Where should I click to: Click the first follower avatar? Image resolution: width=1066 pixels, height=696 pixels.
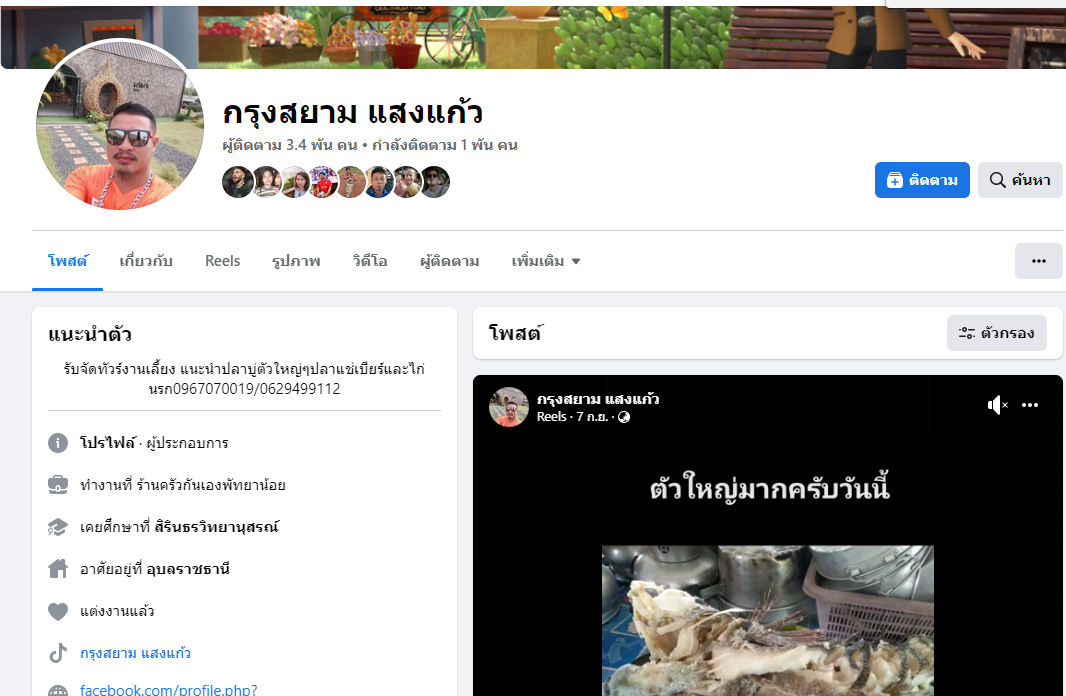pos(237,181)
